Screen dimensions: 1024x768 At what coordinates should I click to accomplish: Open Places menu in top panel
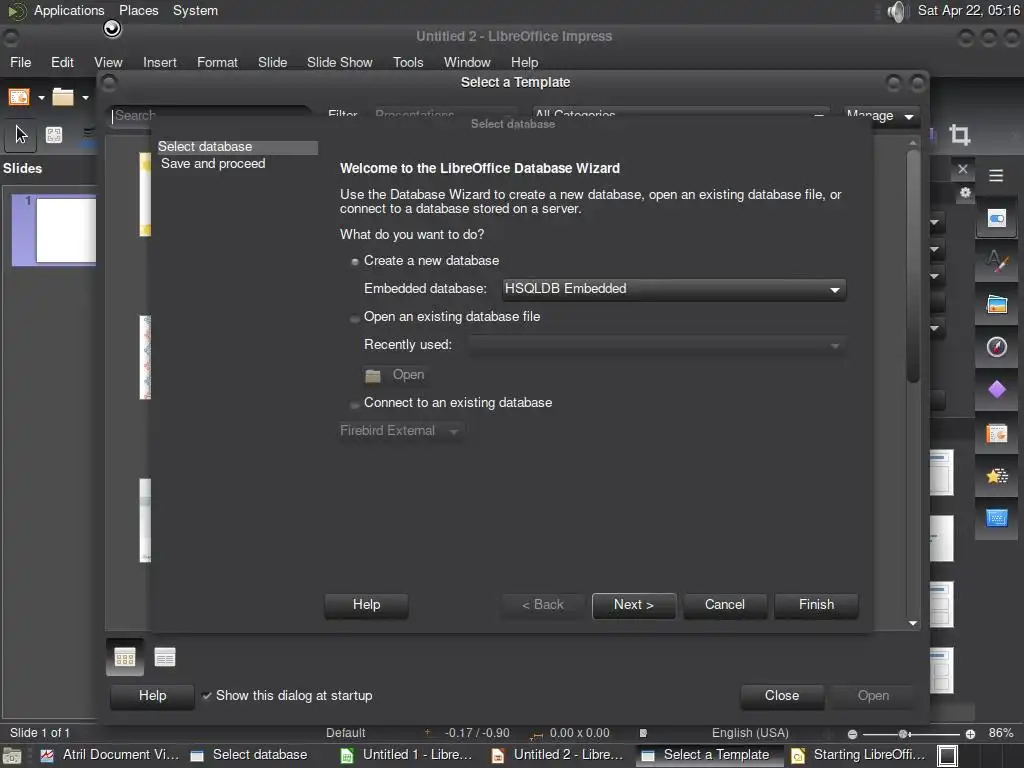[x=138, y=10]
